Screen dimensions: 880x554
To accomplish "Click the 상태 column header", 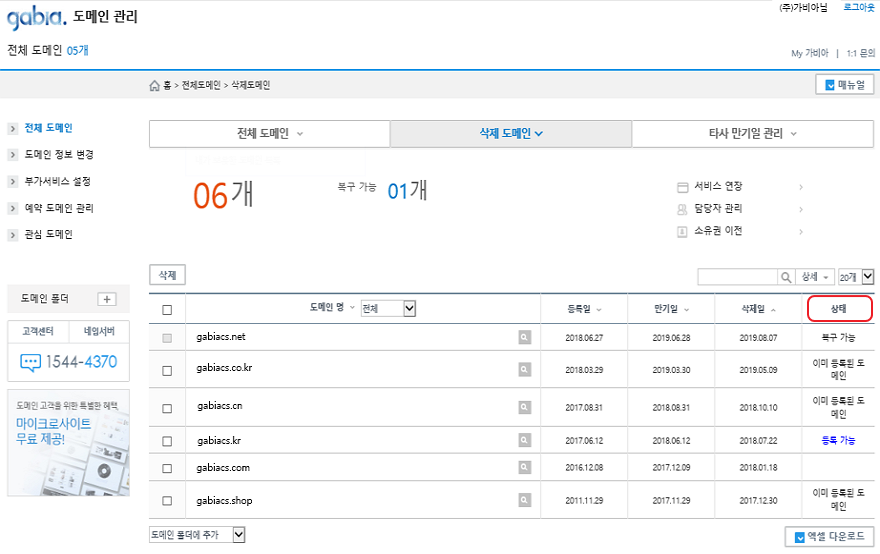I will click(x=840, y=309).
